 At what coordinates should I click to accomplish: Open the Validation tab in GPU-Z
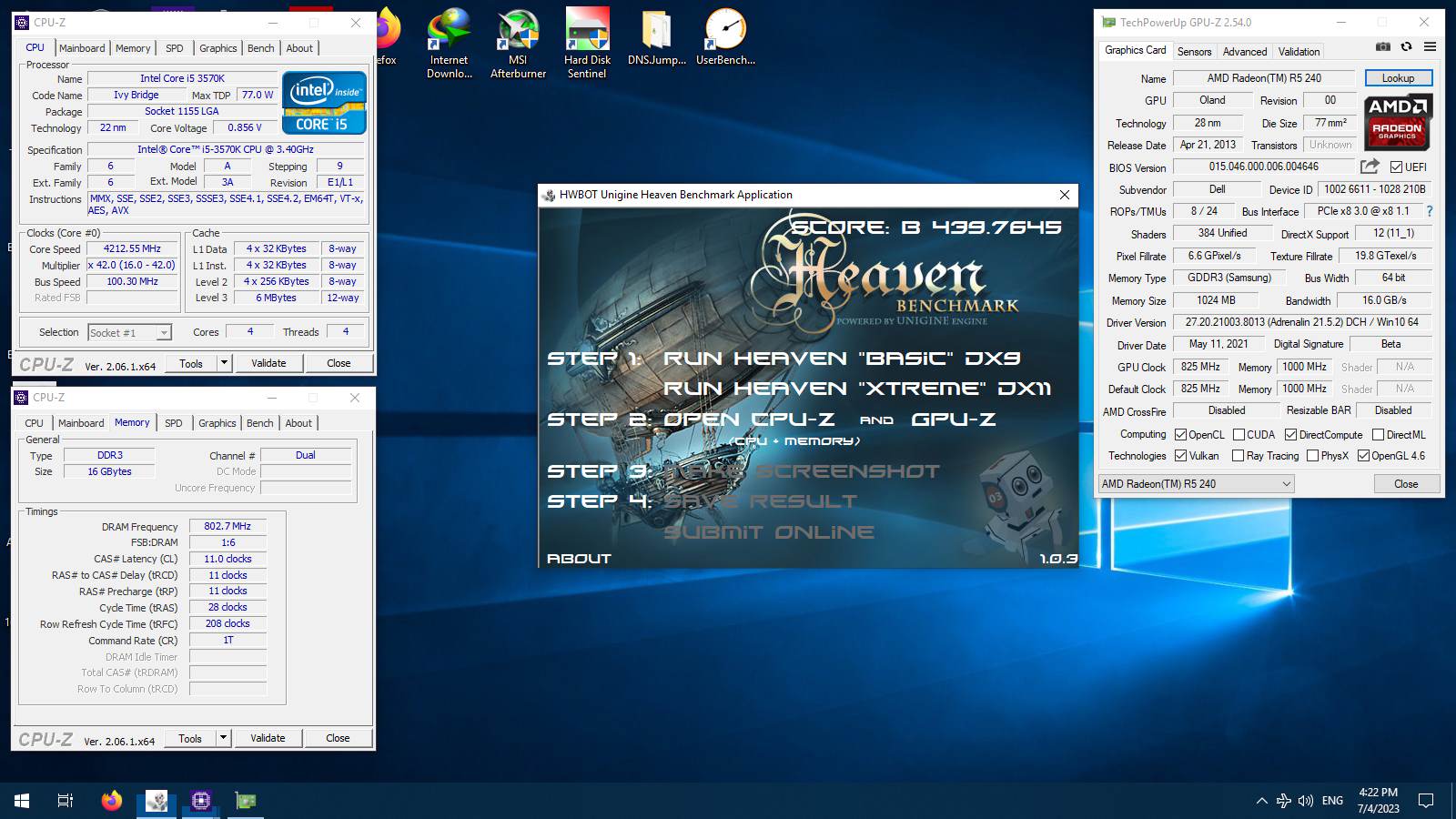point(1299,52)
